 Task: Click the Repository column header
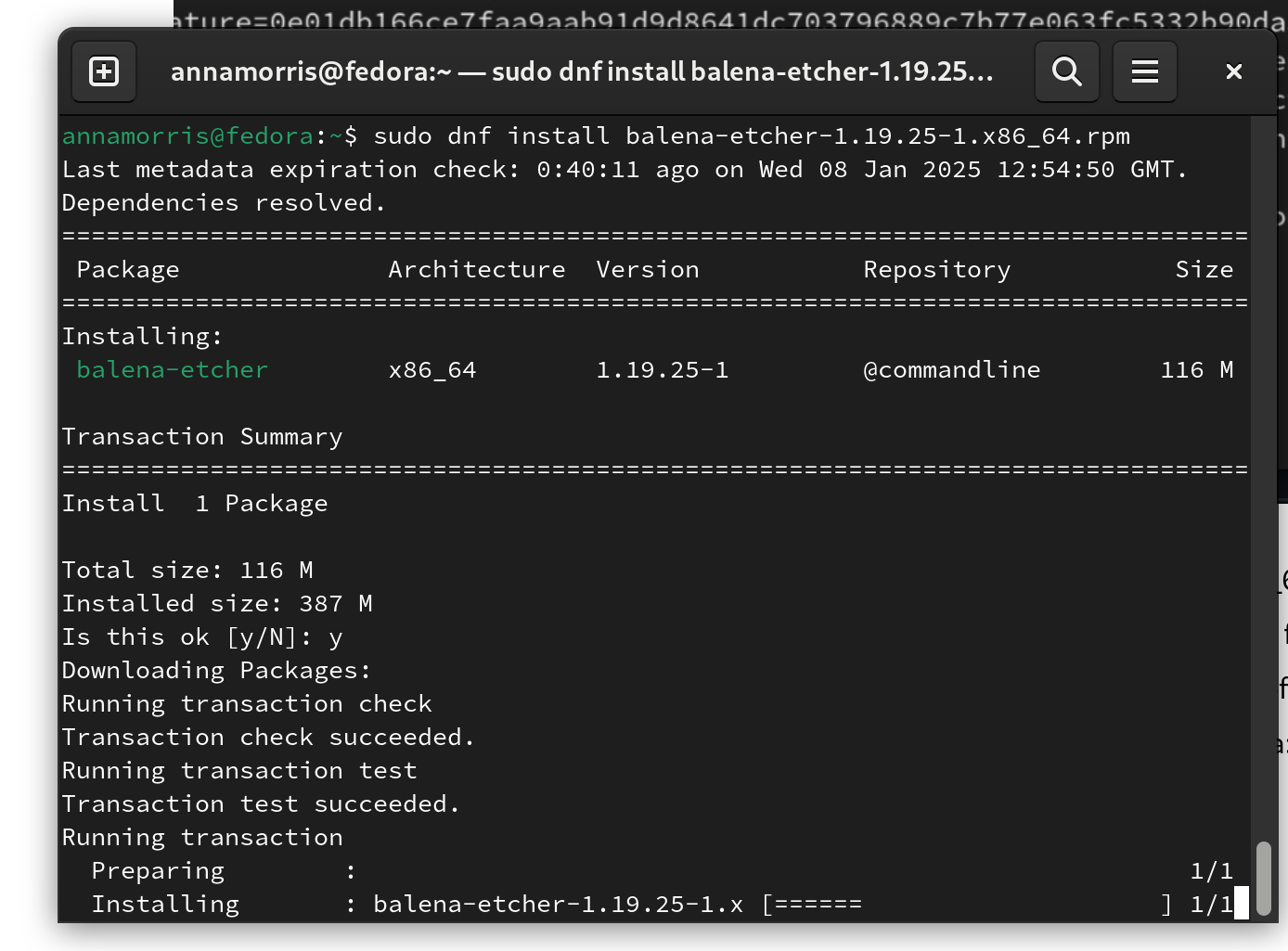coord(937,270)
